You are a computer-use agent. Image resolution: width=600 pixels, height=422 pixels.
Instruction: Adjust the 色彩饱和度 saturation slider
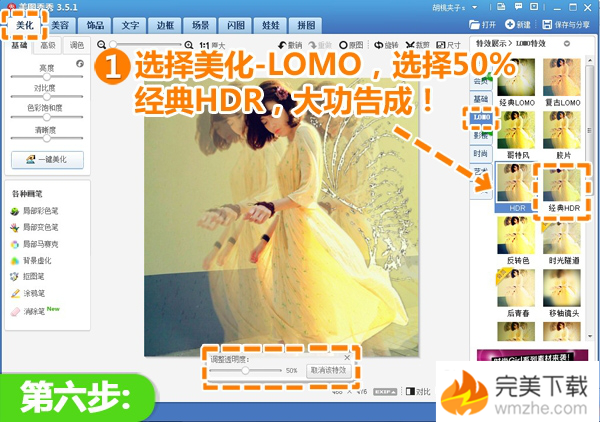pos(47,117)
